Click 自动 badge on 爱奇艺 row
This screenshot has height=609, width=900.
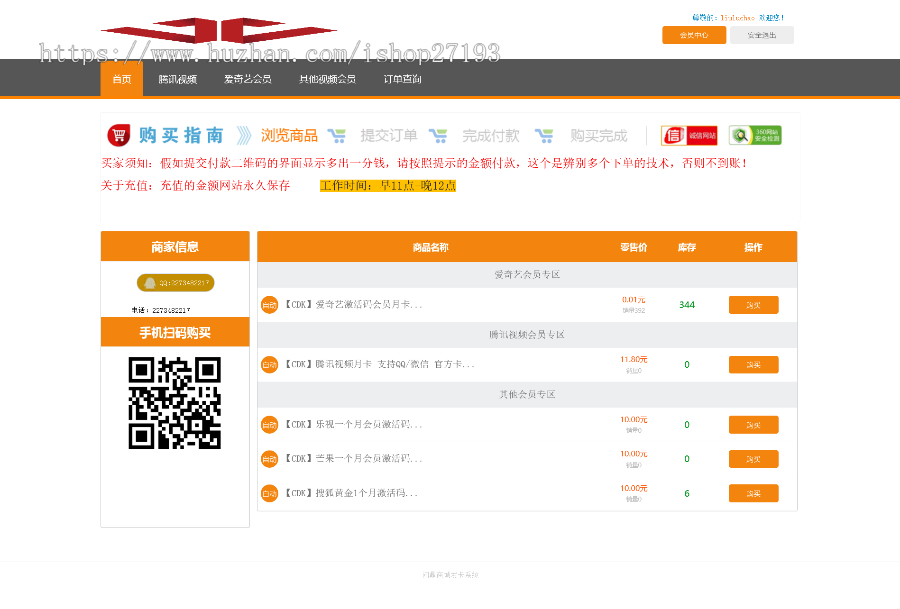(269, 305)
